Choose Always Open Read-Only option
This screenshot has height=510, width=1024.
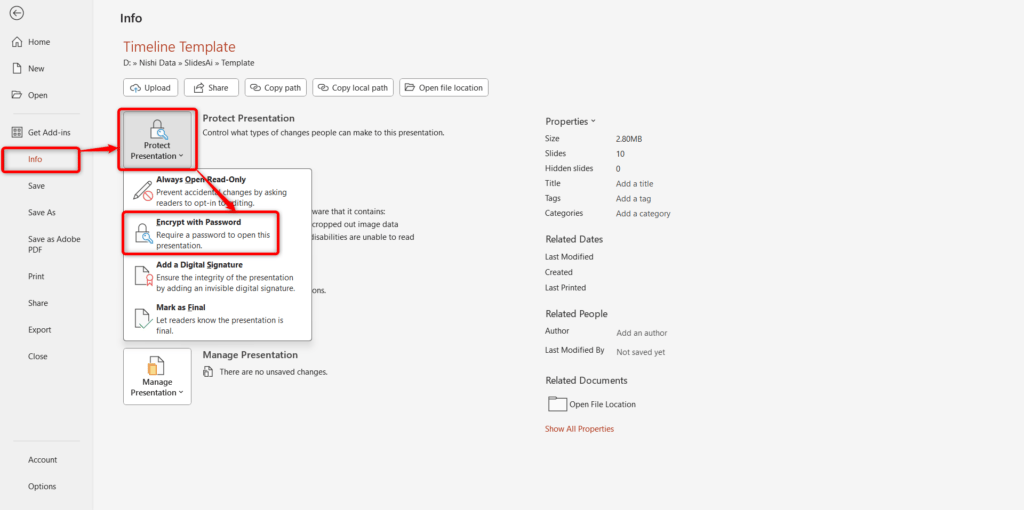[x=218, y=190]
